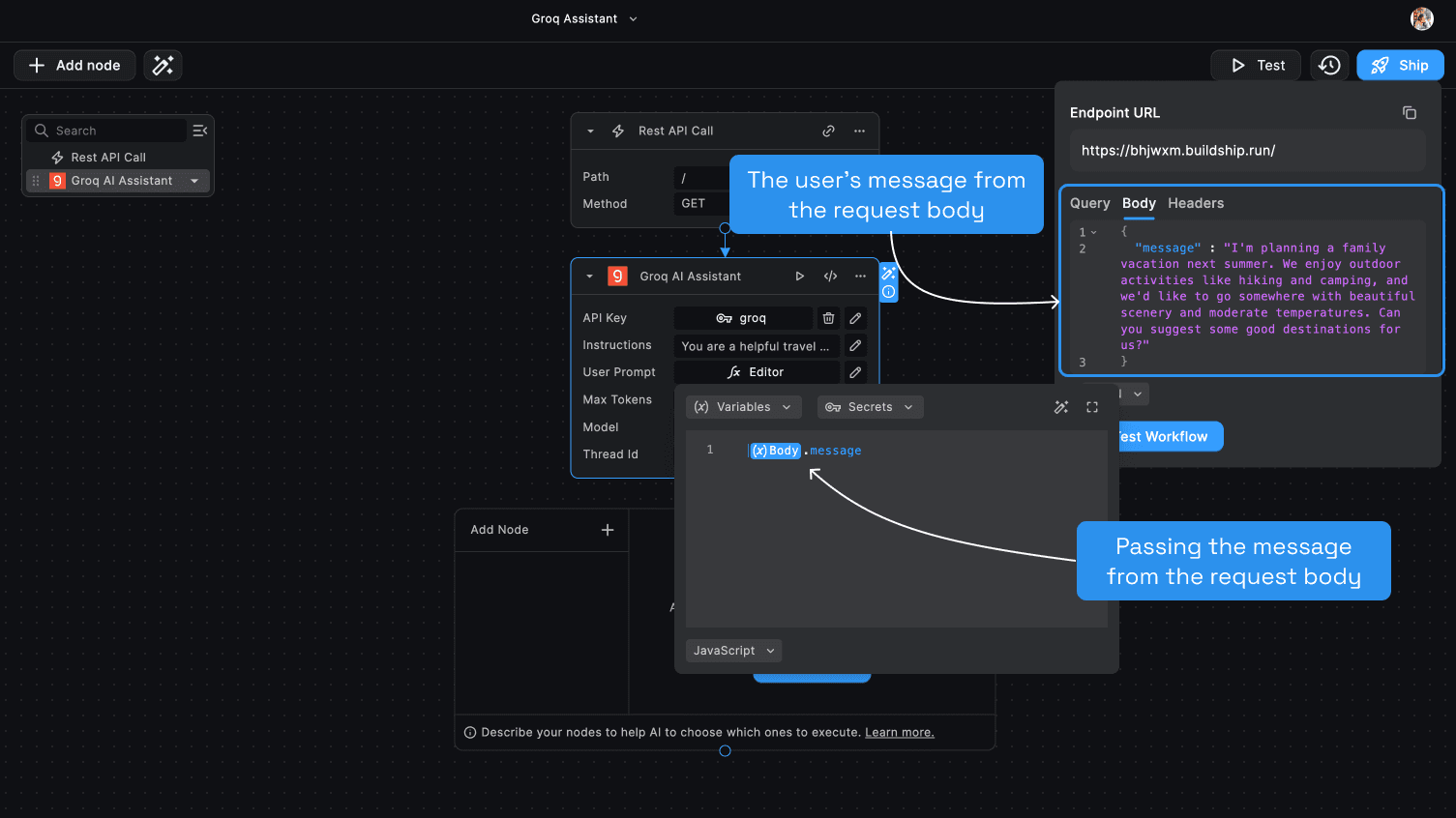Expand the code editor to fullscreen
This screenshot has width=1456, height=818.
click(x=1092, y=407)
